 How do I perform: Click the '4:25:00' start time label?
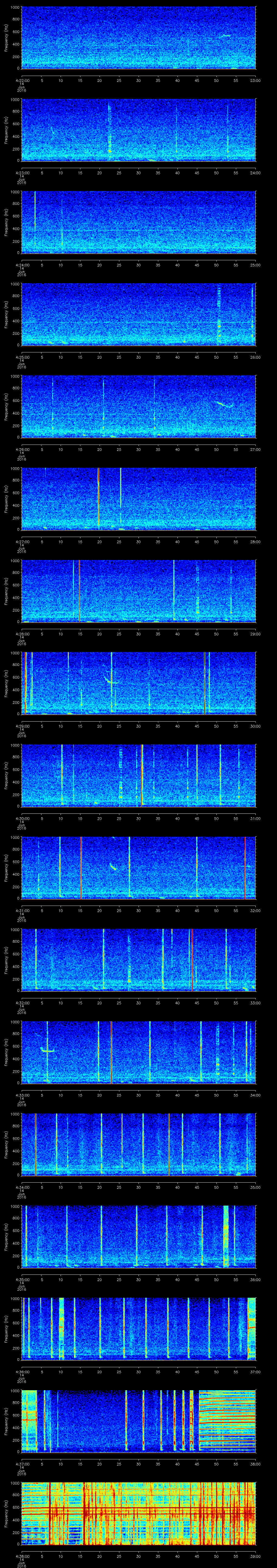tap(22, 357)
